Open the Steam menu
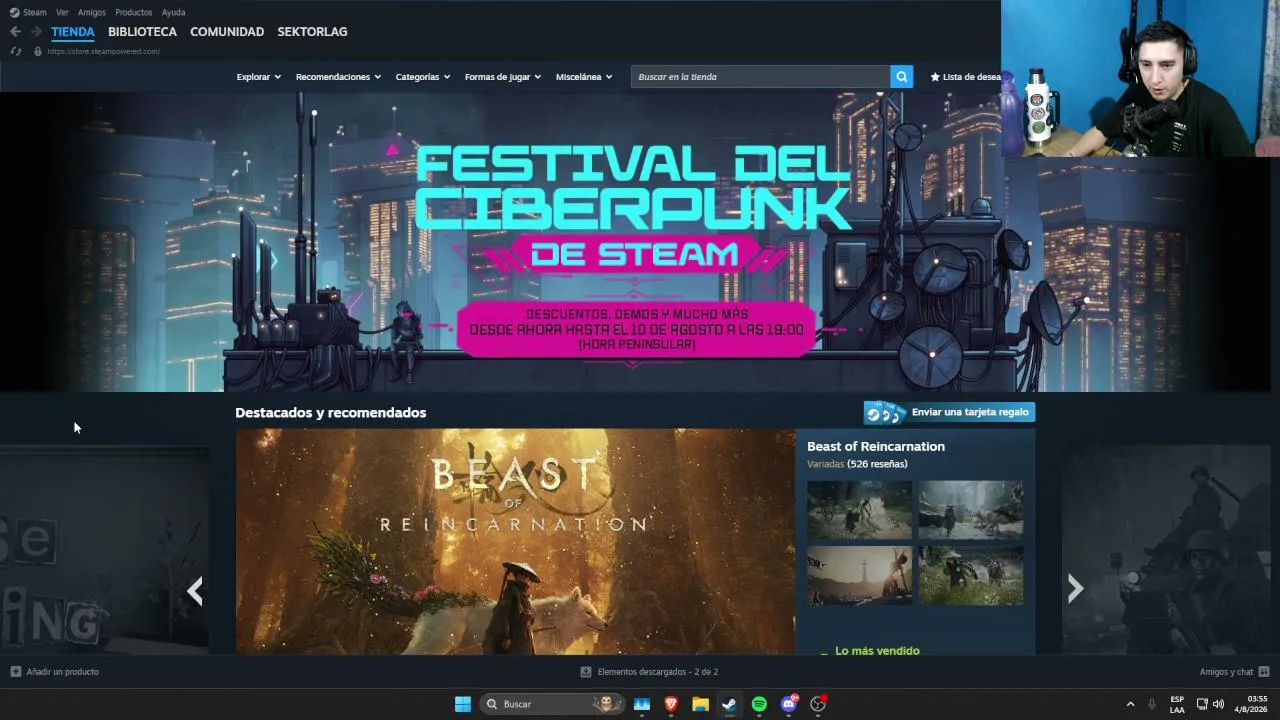The image size is (1280, 720). click(34, 12)
